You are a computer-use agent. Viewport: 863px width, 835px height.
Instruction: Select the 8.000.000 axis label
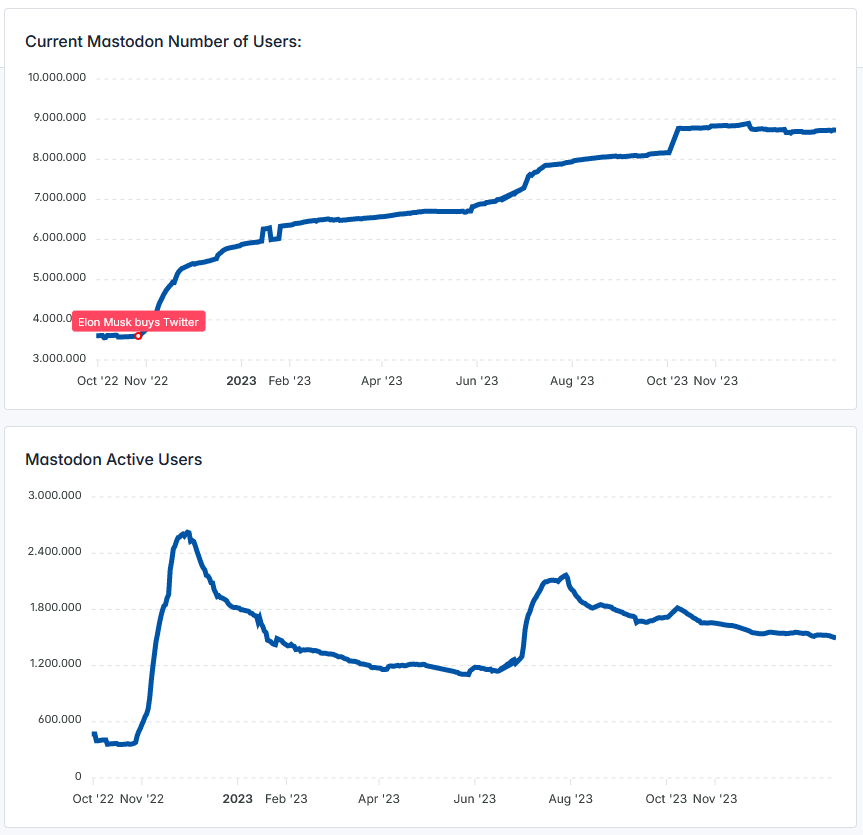[x=59, y=158]
